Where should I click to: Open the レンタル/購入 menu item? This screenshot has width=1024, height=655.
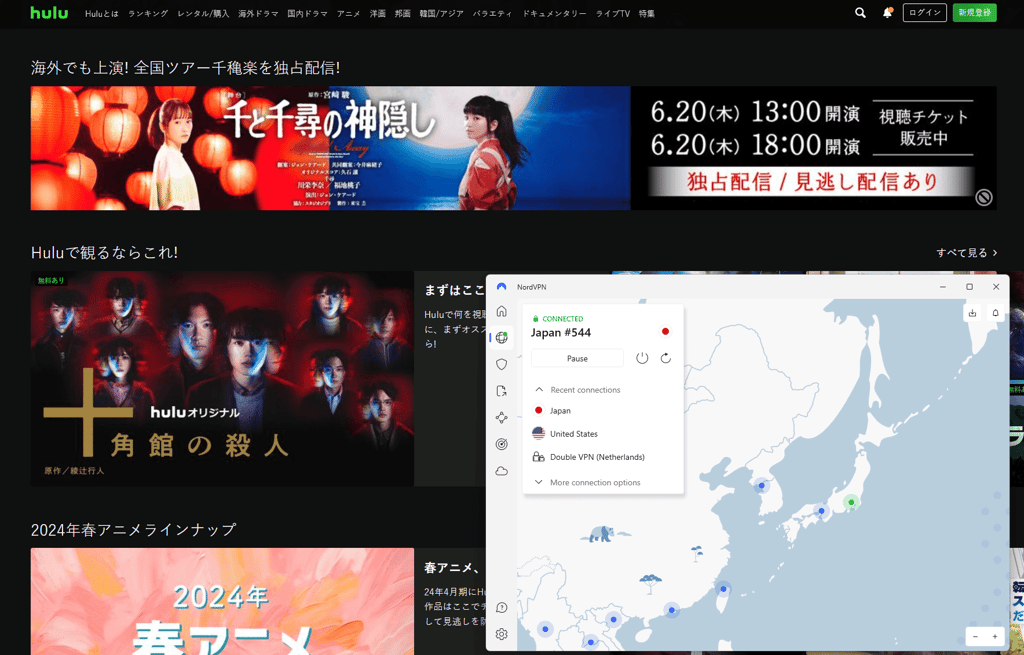click(x=203, y=13)
